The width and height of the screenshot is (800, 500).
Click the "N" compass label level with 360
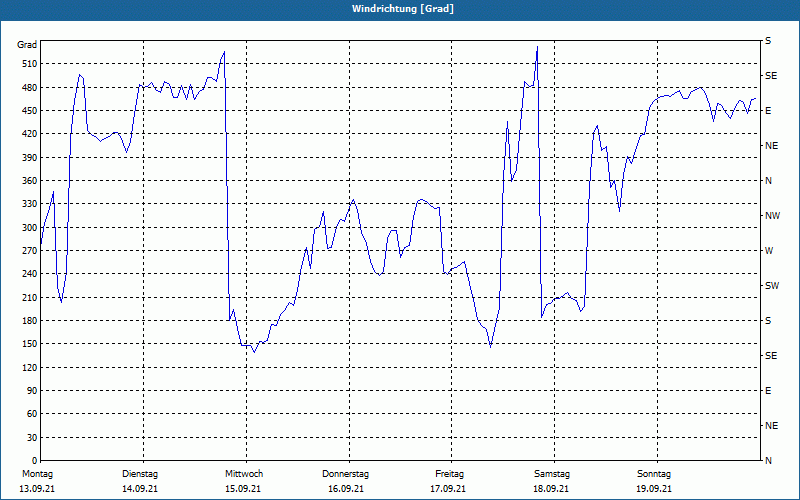(768, 181)
